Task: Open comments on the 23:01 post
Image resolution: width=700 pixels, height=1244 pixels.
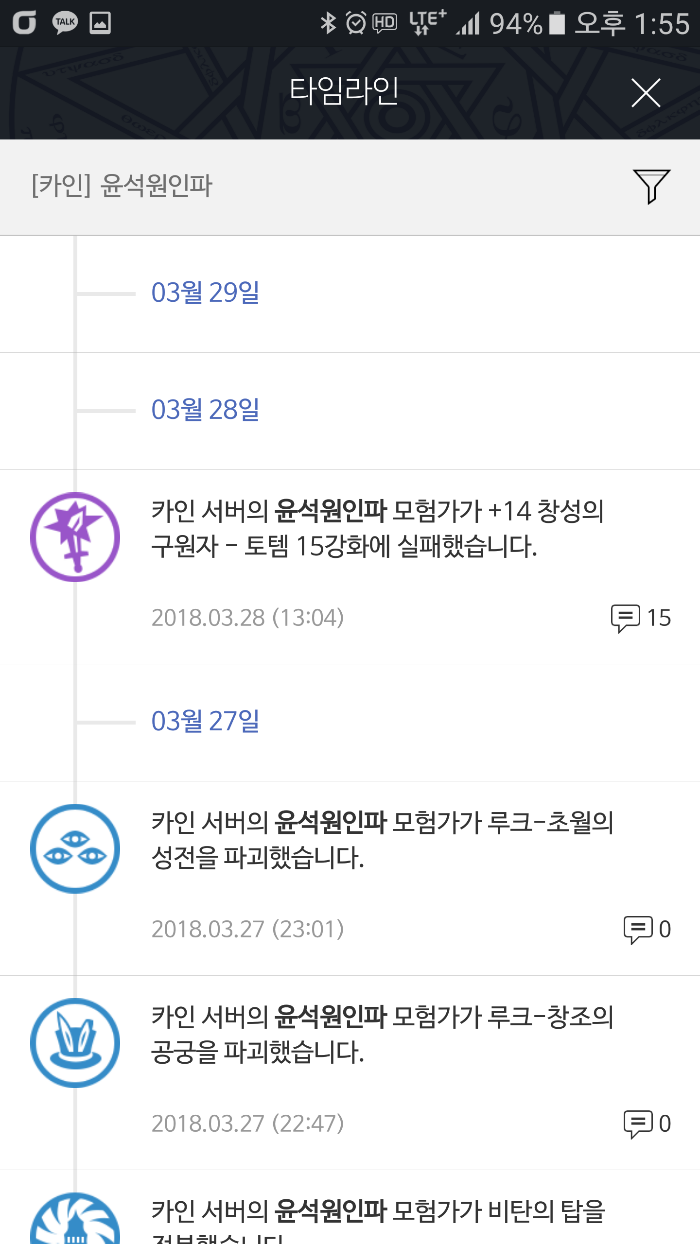Action: pyautogui.click(x=647, y=930)
